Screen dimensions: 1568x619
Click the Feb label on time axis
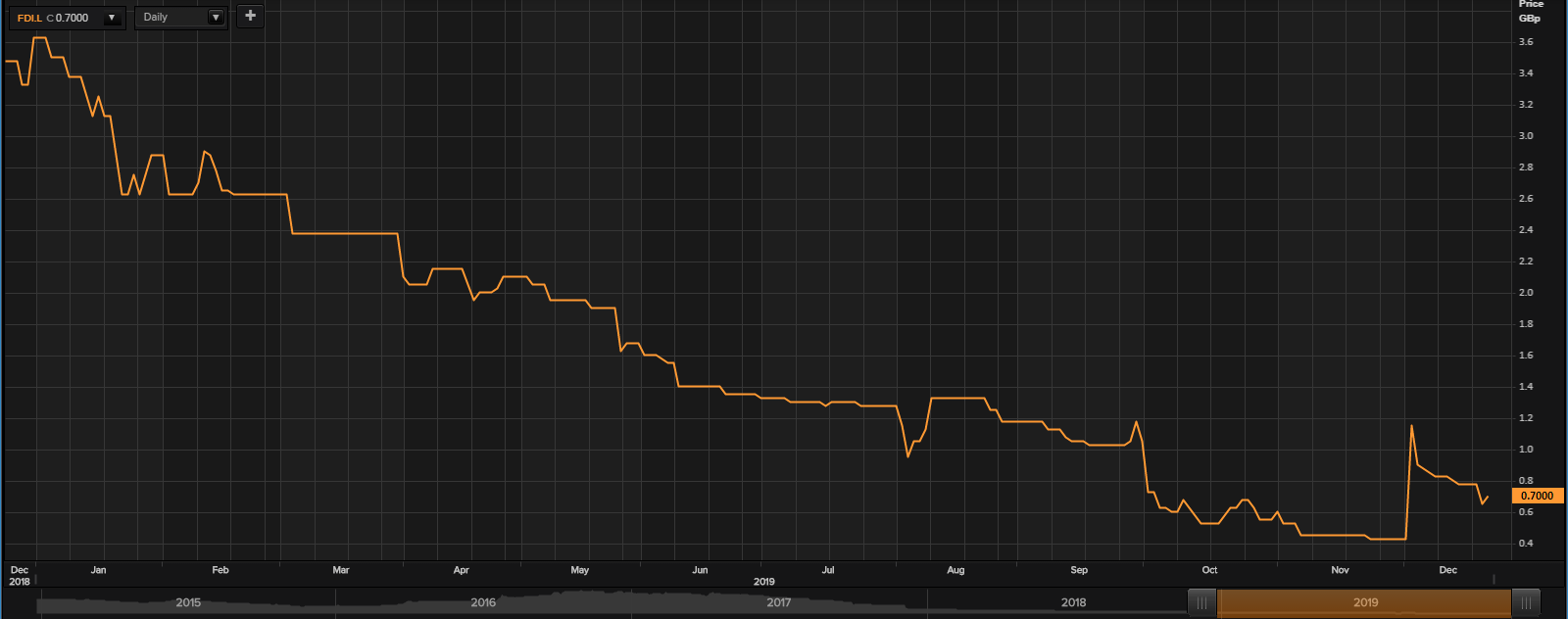(220, 570)
